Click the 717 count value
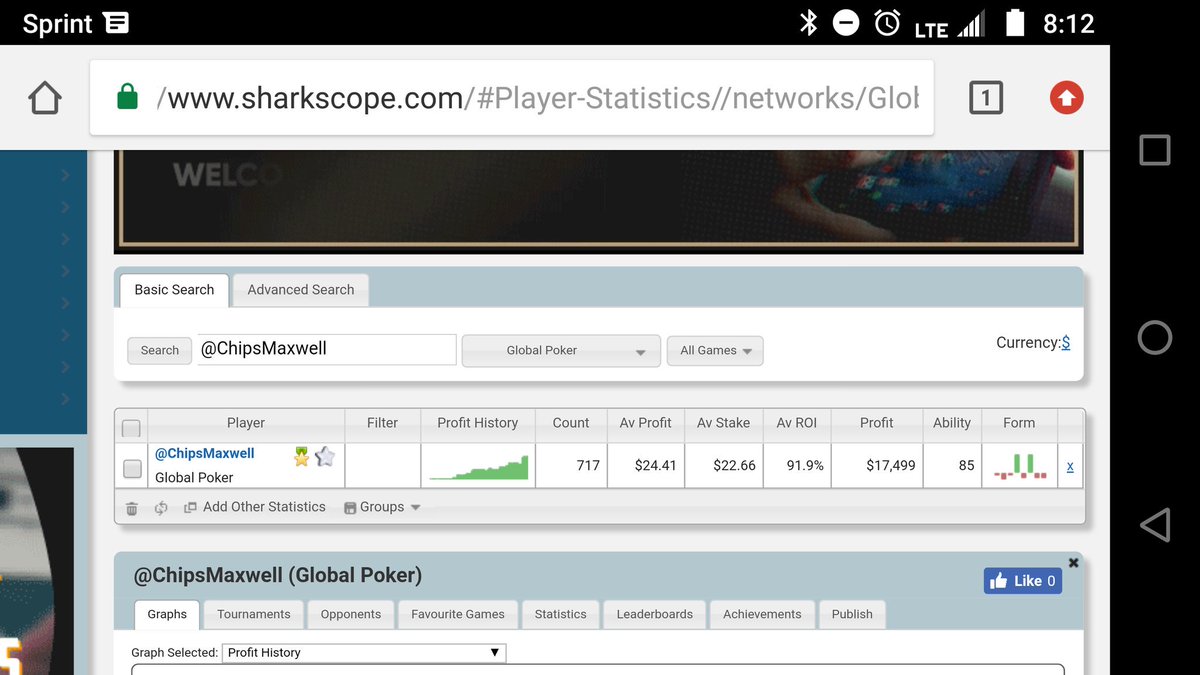1200x675 pixels. [588, 466]
